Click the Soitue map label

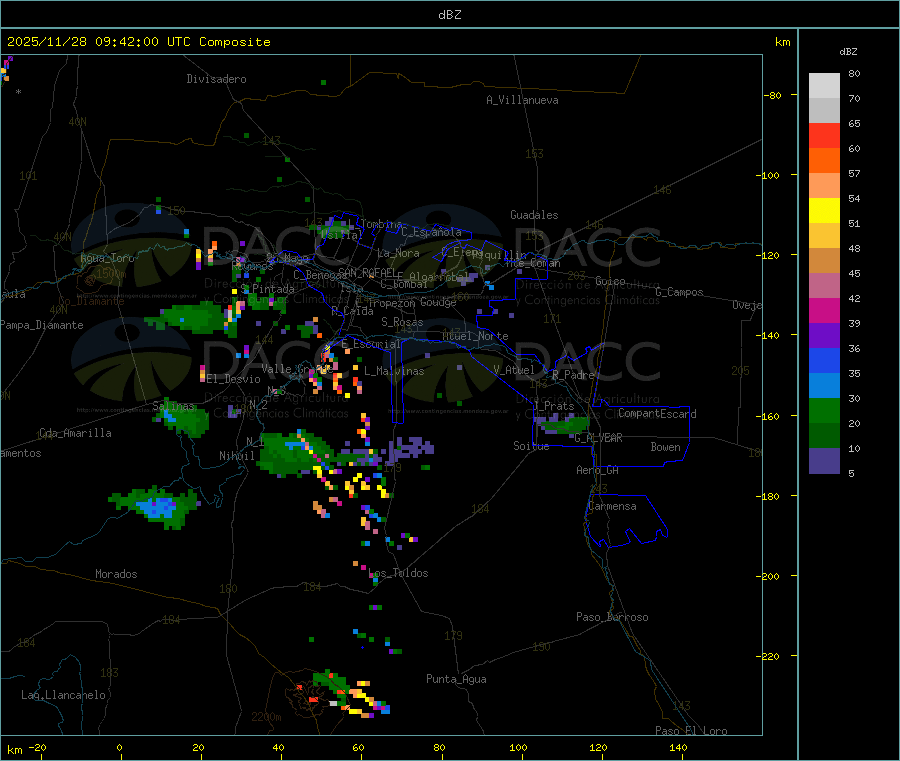[531, 445]
